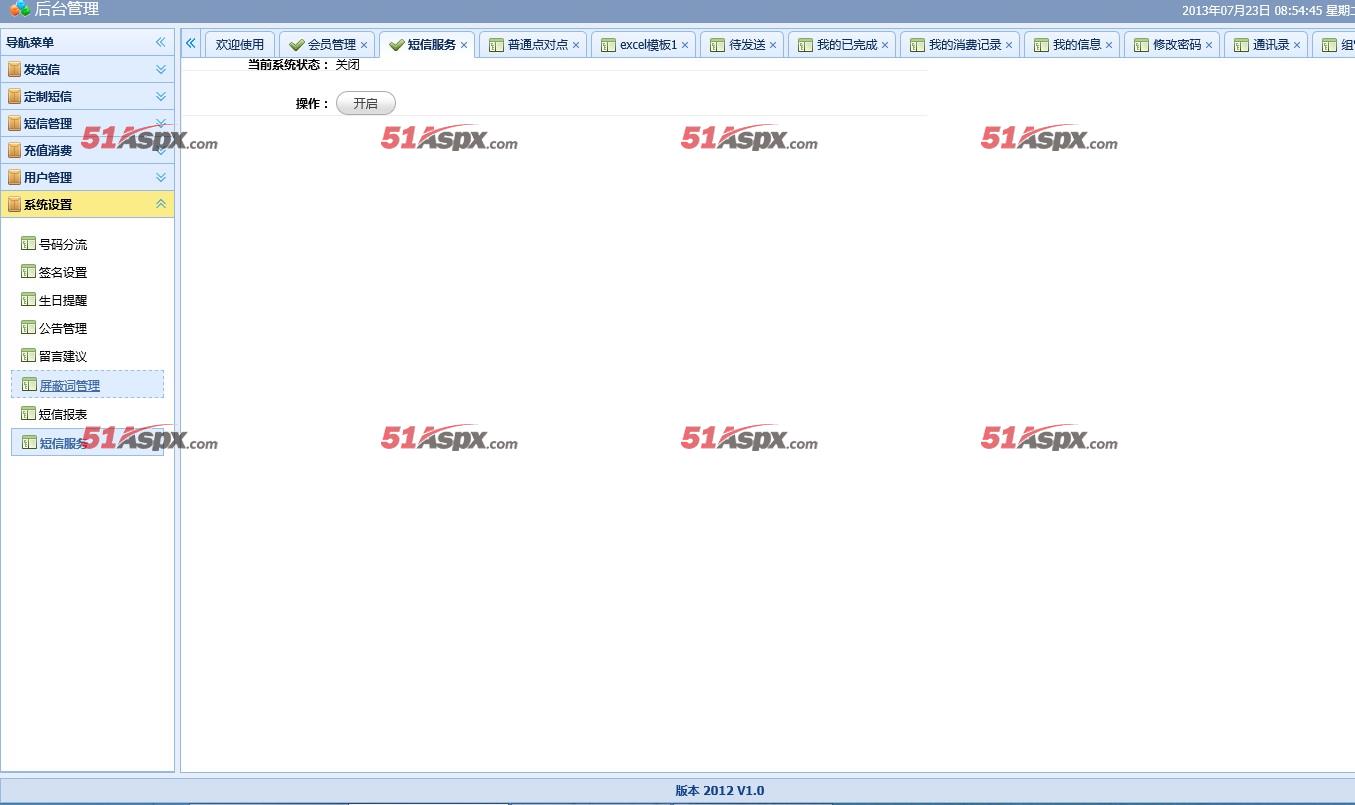The height and width of the screenshot is (805, 1355).
Task: Click the checkmark icon on 会员管理 tab
Action: click(296, 45)
